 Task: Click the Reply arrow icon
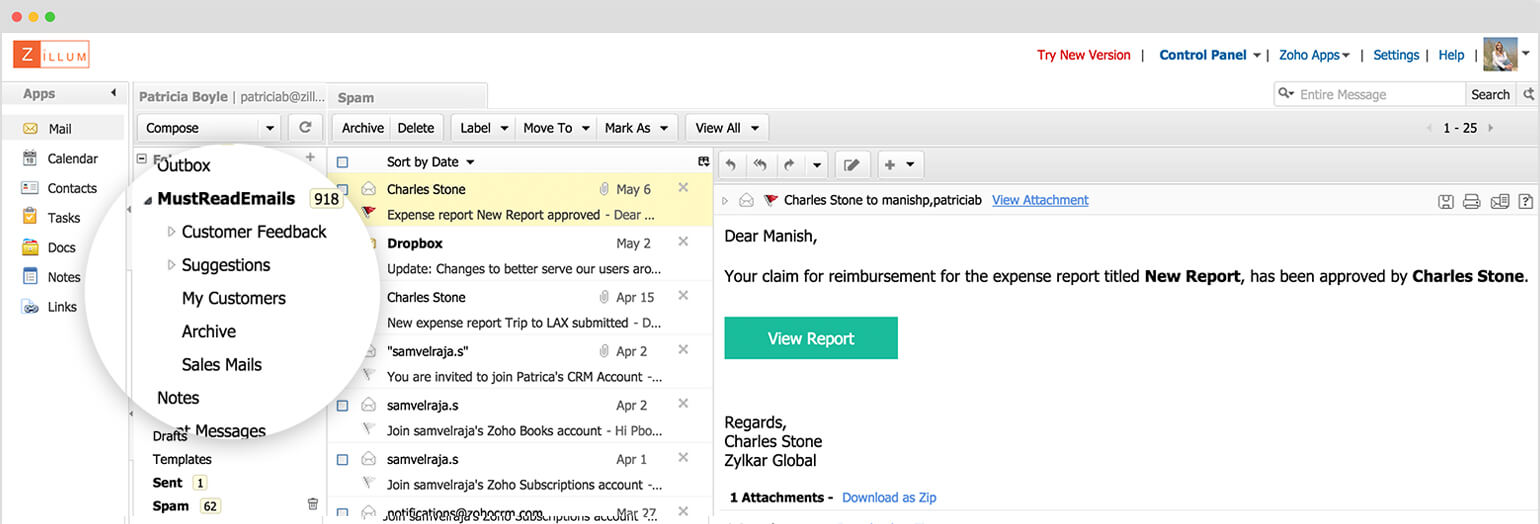coord(731,165)
